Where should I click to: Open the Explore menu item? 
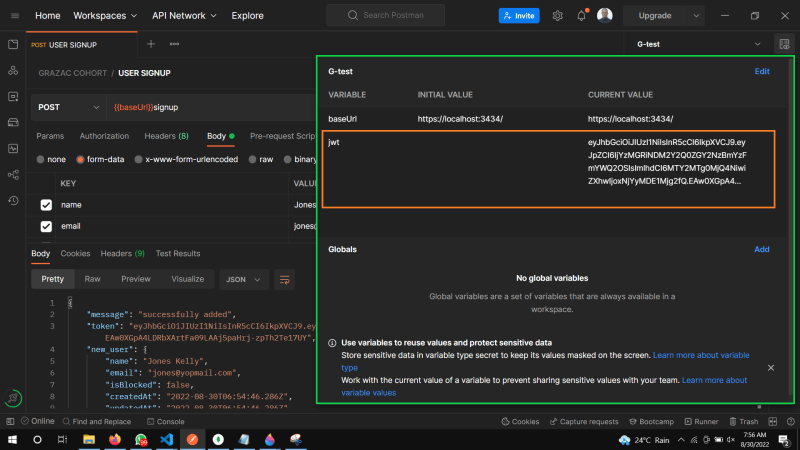pyautogui.click(x=247, y=16)
